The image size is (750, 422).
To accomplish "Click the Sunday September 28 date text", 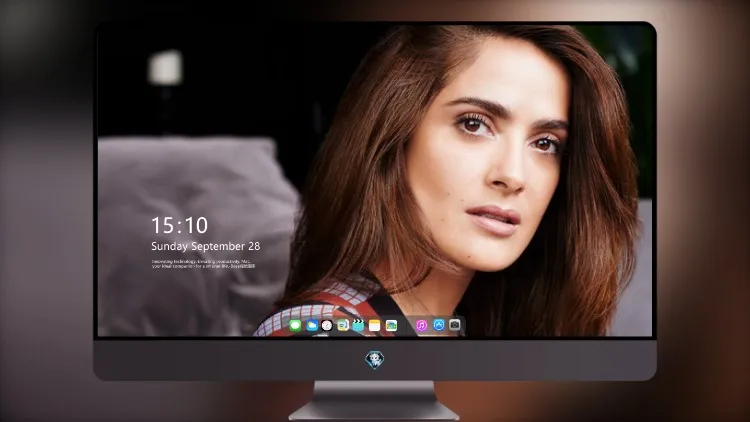I will [x=206, y=246].
